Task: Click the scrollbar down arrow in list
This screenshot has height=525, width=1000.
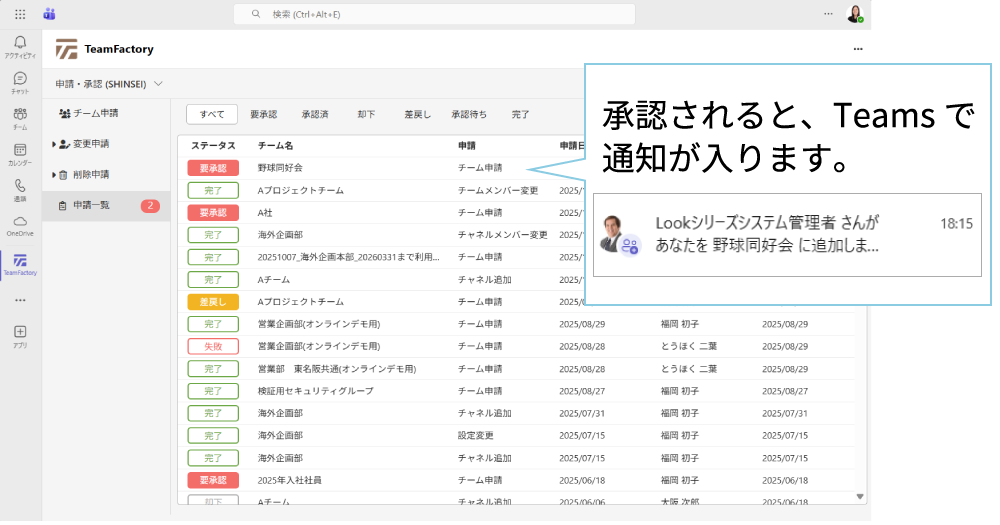Action: 860,496
